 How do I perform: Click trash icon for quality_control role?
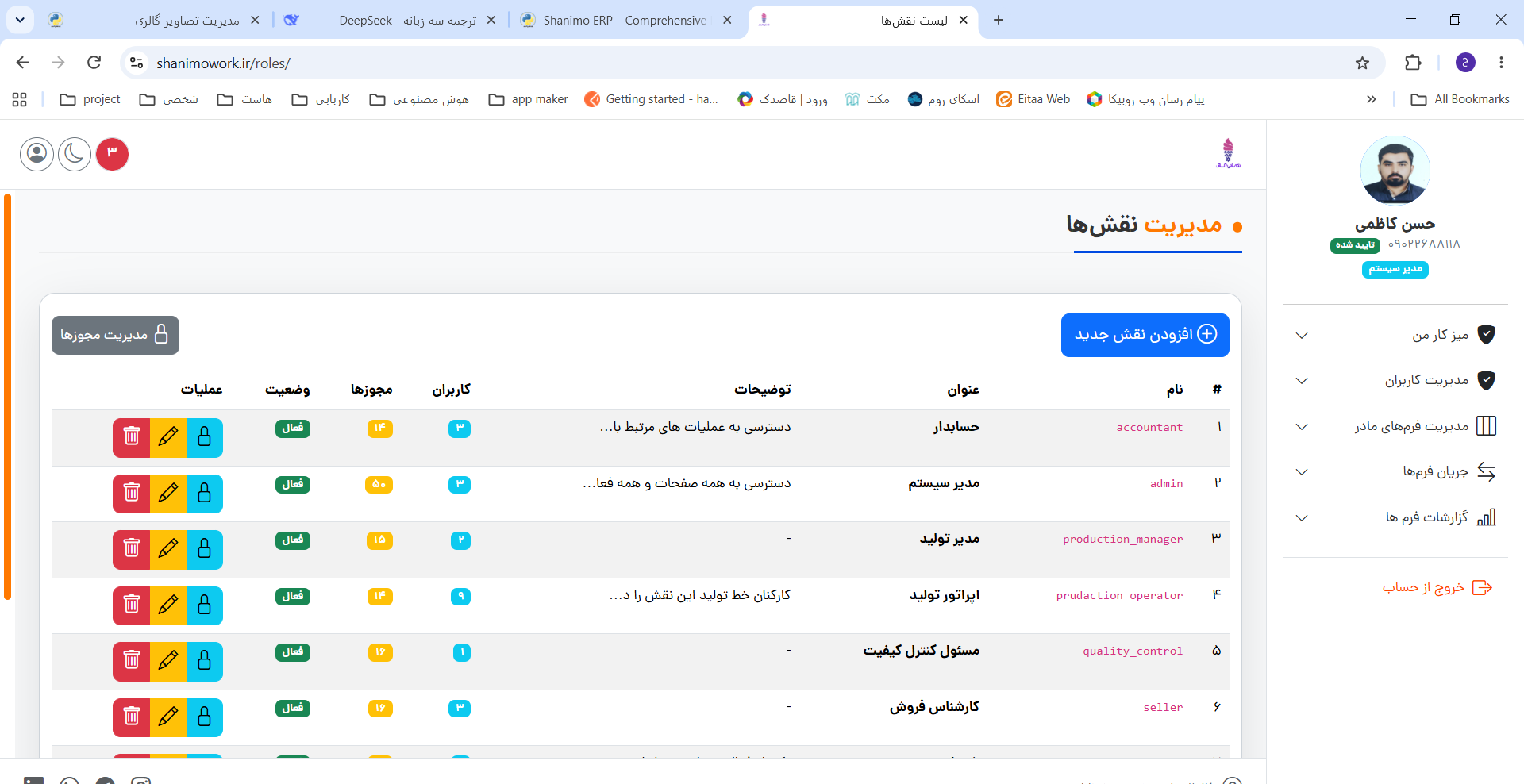pos(132,661)
